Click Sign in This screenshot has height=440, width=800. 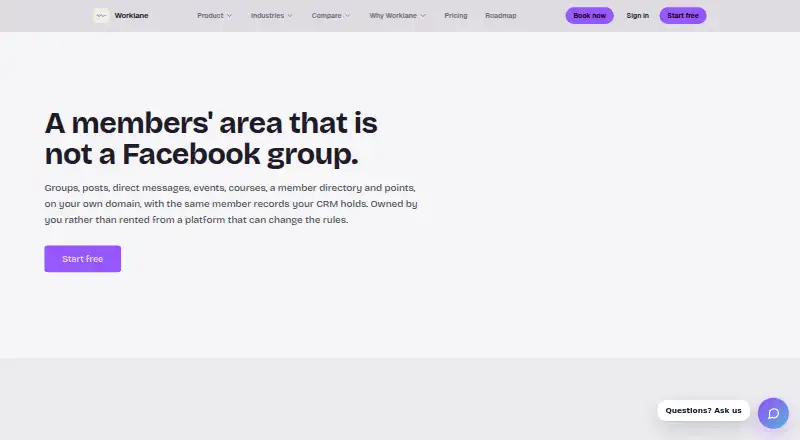(x=637, y=16)
